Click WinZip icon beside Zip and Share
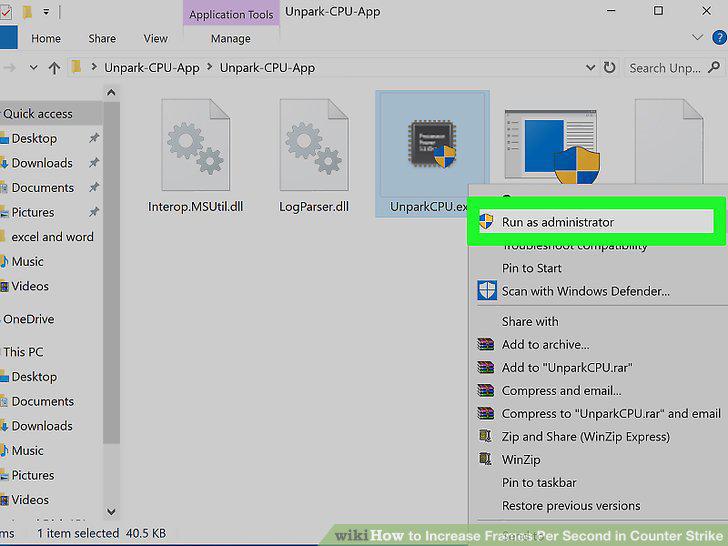 click(485, 436)
